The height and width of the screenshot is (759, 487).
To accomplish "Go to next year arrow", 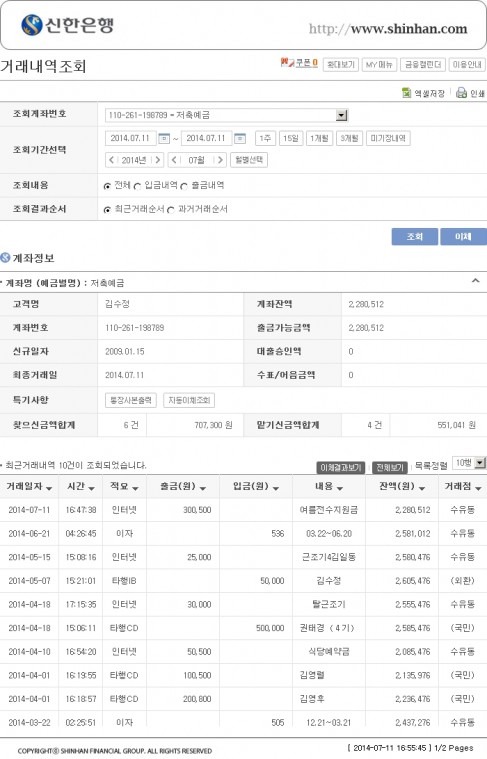I will click(157, 160).
